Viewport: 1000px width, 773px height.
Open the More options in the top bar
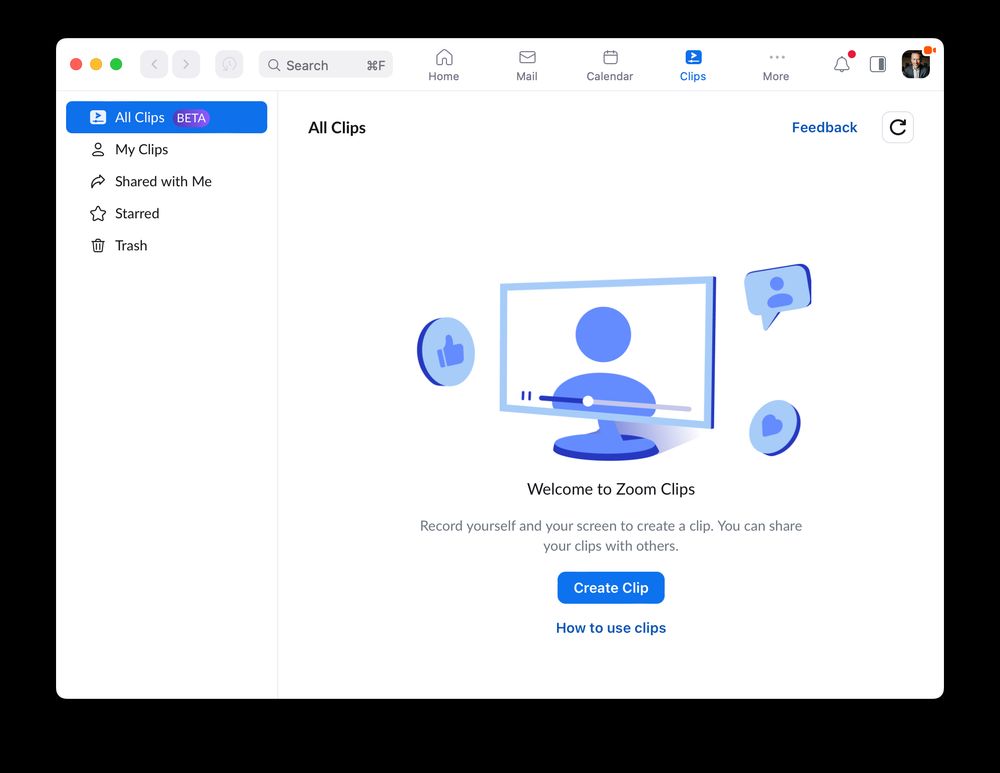776,64
